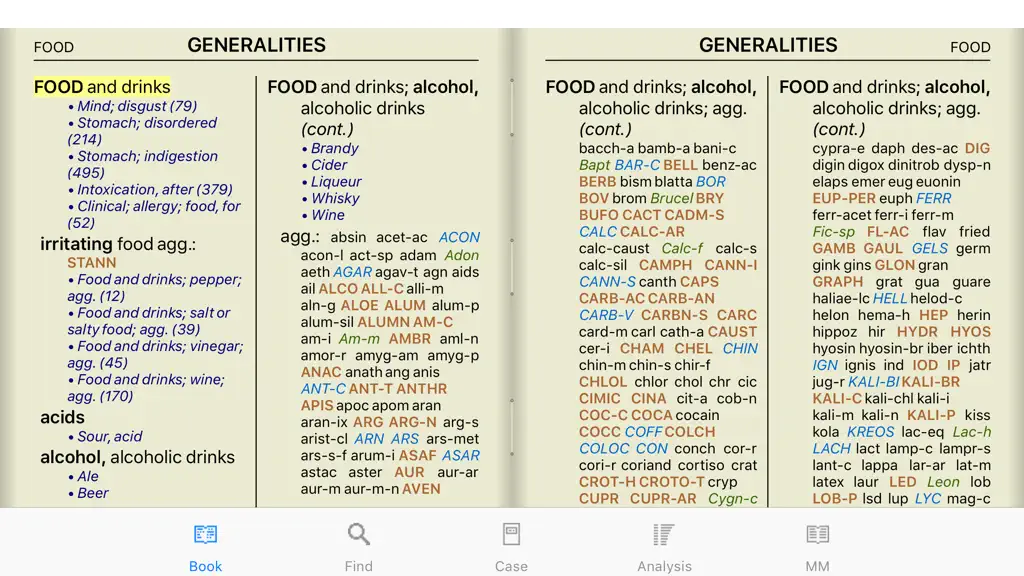Jump to the Whisky sub-rubric
This screenshot has width=1024, height=576.
[x=335, y=199]
